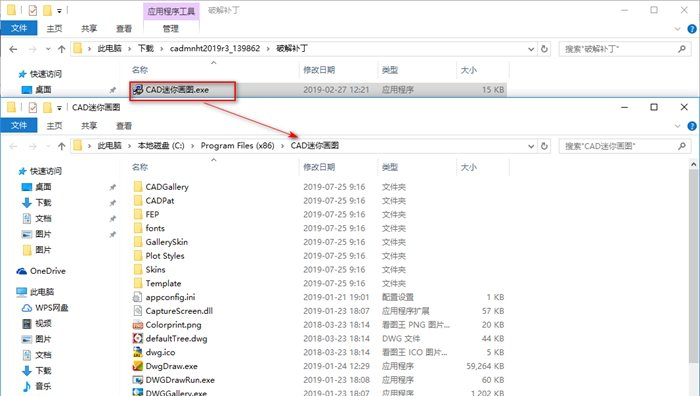Screen dimensions: 700x411
Task: Sort by 大小 column in CAD迷你画图 window
Action: tap(468, 167)
